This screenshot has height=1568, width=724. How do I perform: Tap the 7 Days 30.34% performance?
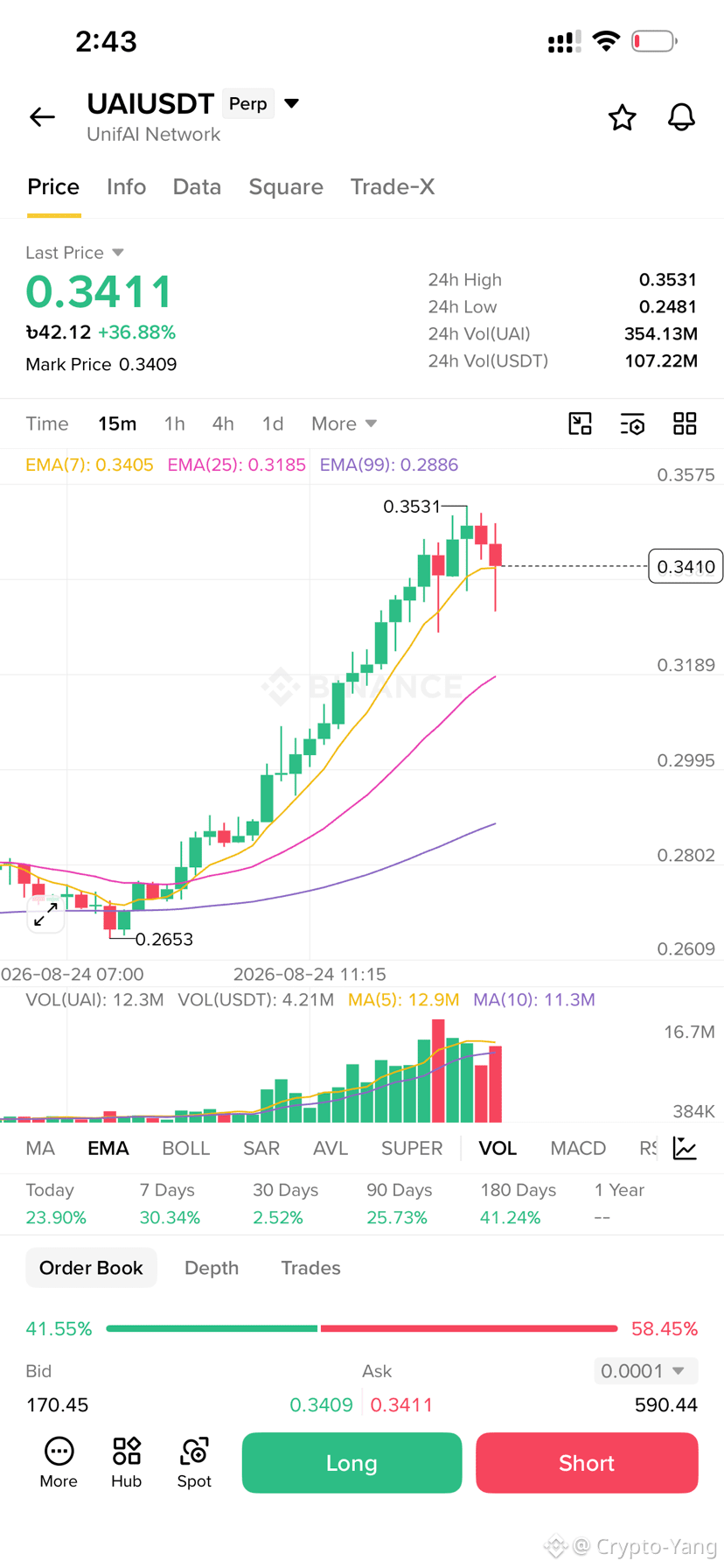170,1204
